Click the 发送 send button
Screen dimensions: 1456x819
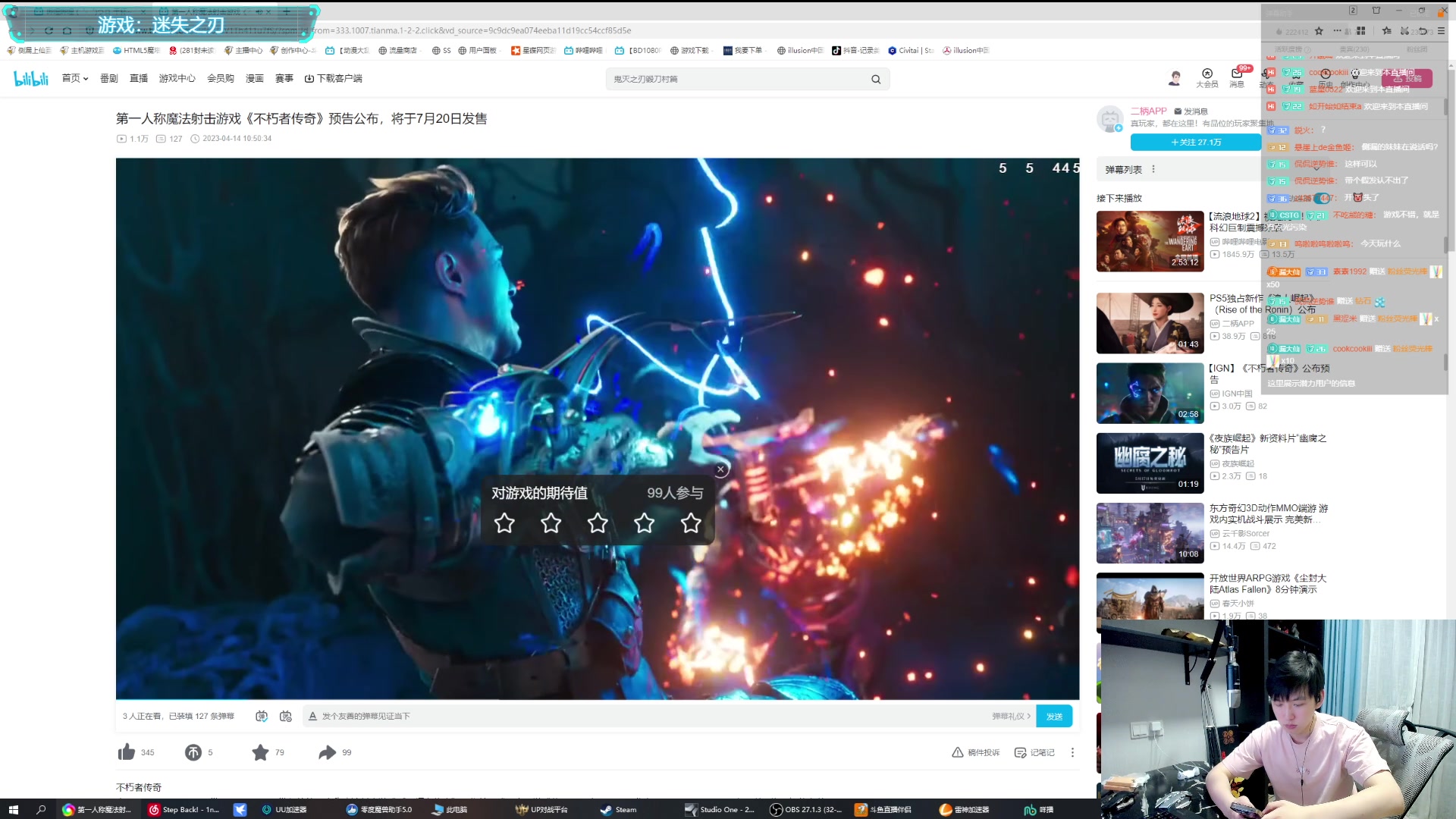tap(1054, 716)
